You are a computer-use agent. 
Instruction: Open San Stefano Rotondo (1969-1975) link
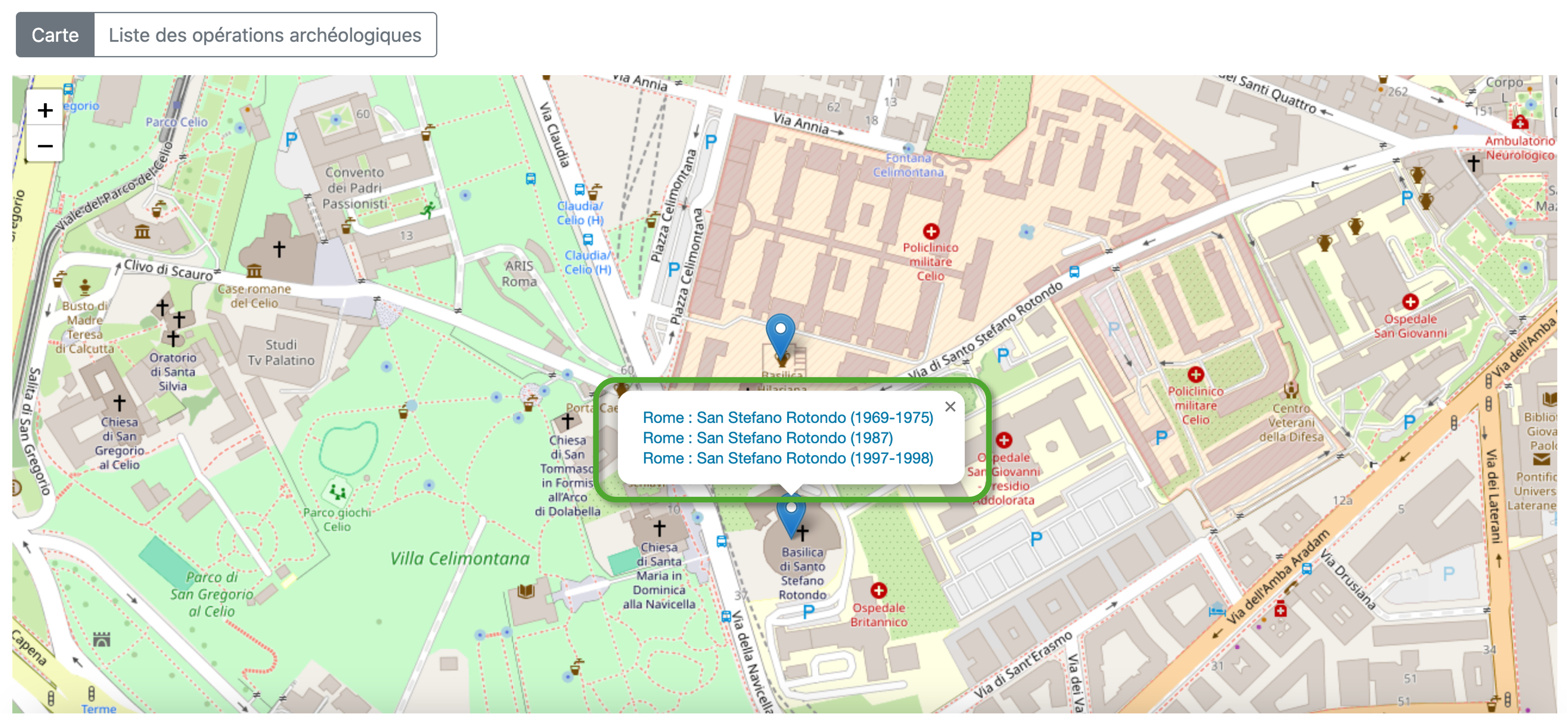(x=788, y=418)
